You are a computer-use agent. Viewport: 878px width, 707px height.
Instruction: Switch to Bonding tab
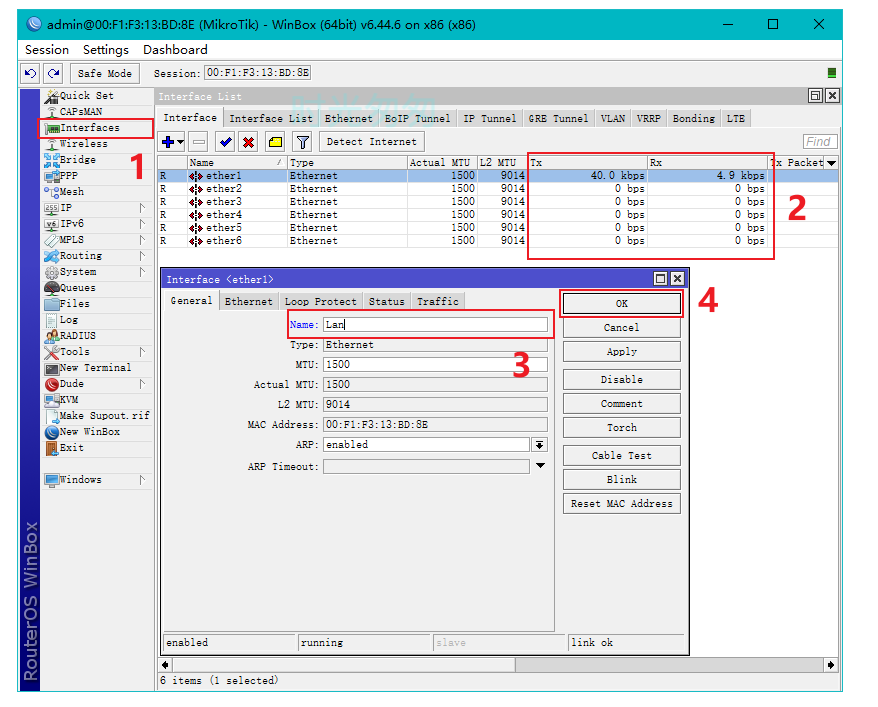(694, 119)
